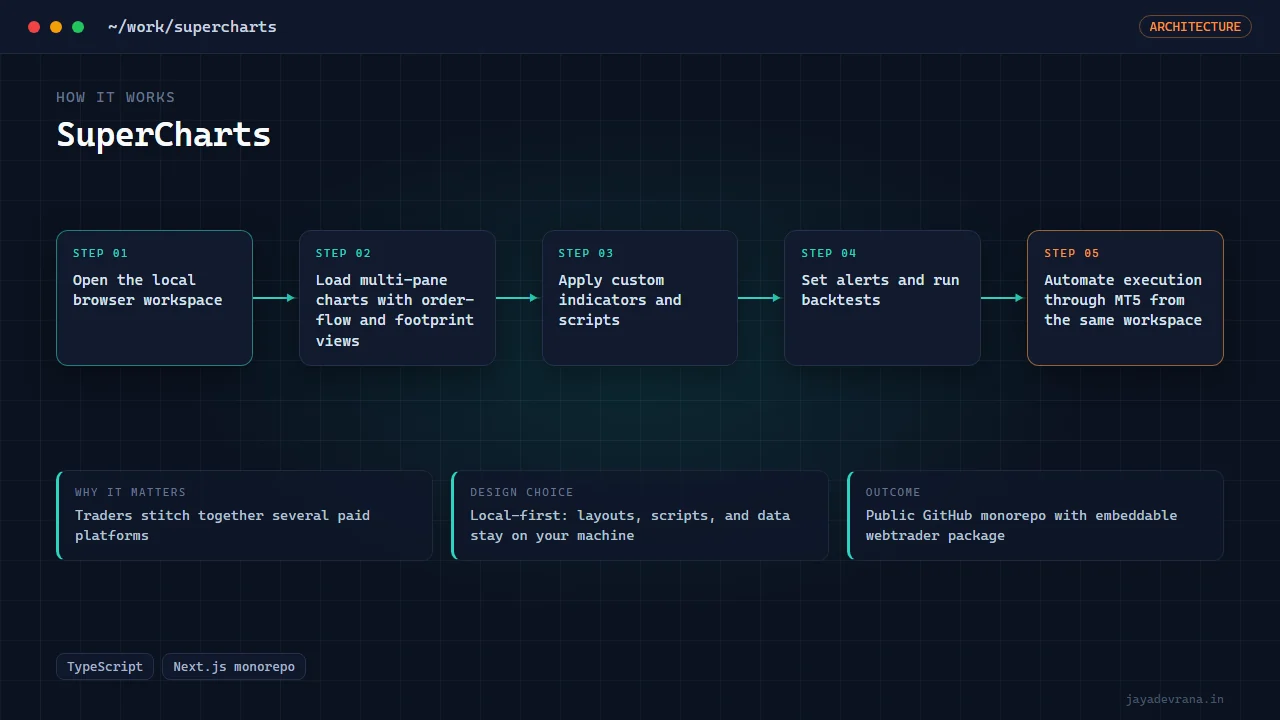Select the STEP 01 card
This screenshot has height=720, width=1280.
coord(154,298)
